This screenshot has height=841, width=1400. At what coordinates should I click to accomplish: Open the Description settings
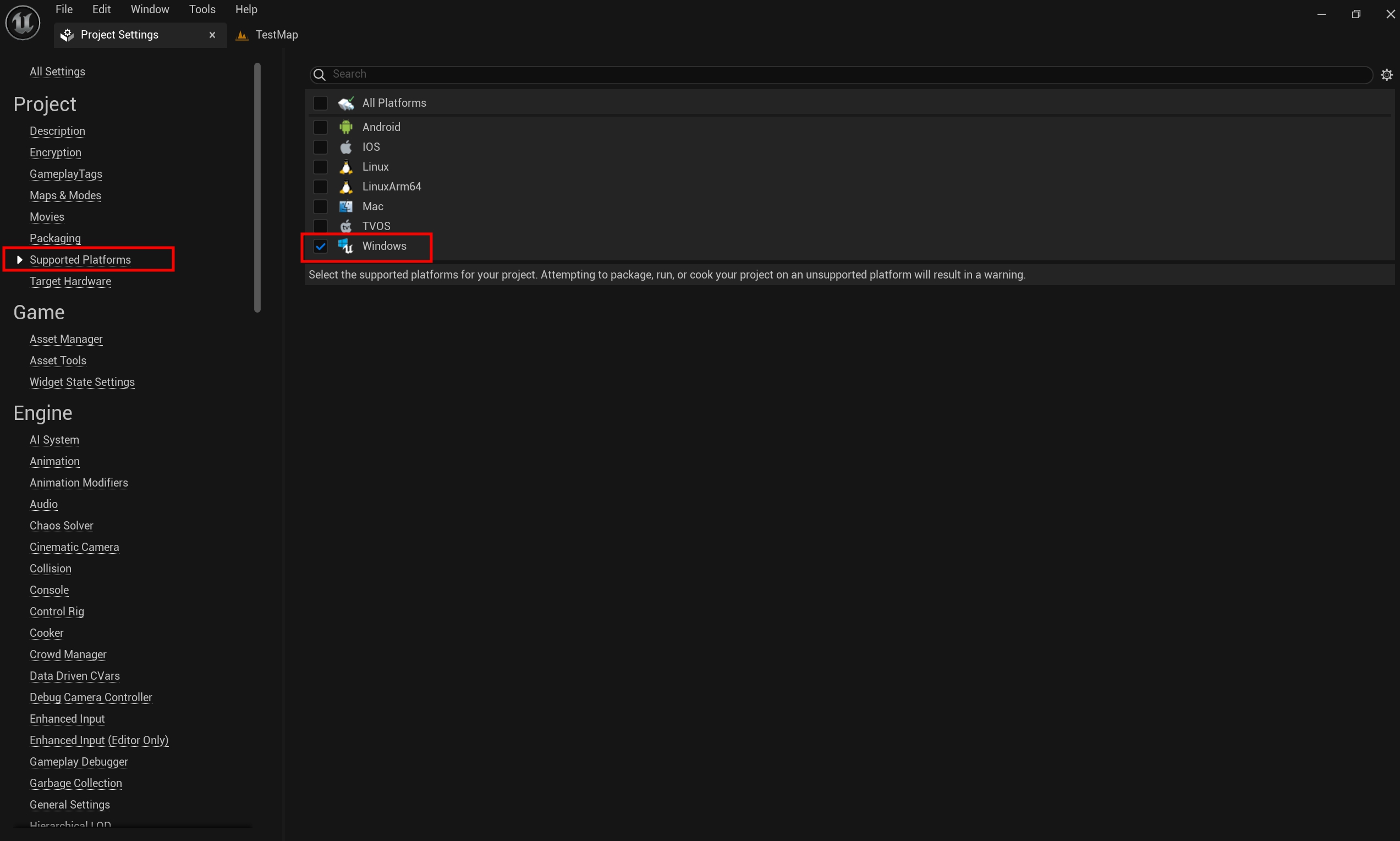coord(58,132)
